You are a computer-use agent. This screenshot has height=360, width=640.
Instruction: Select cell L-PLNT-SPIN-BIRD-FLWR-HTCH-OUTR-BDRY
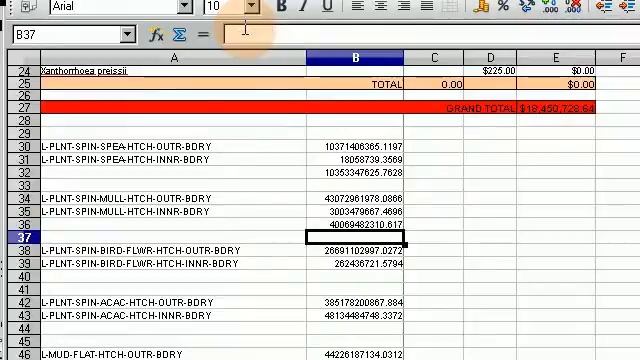(173, 251)
